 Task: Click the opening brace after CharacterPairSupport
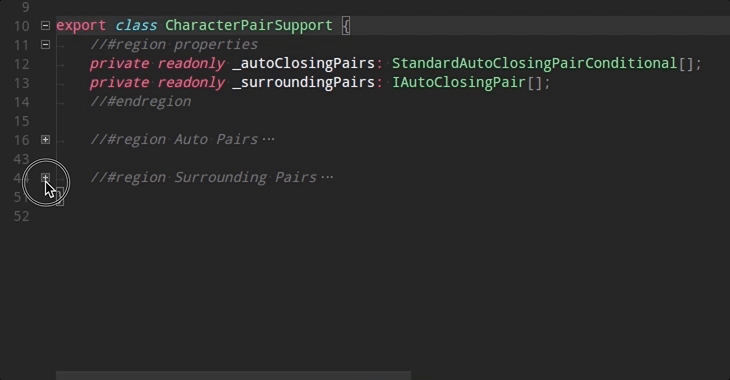[x=345, y=25]
